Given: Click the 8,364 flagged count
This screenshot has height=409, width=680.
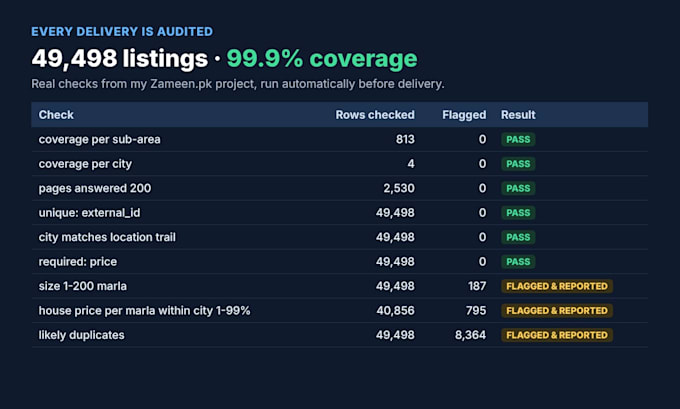Looking at the screenshot, I should click(470, 335).
